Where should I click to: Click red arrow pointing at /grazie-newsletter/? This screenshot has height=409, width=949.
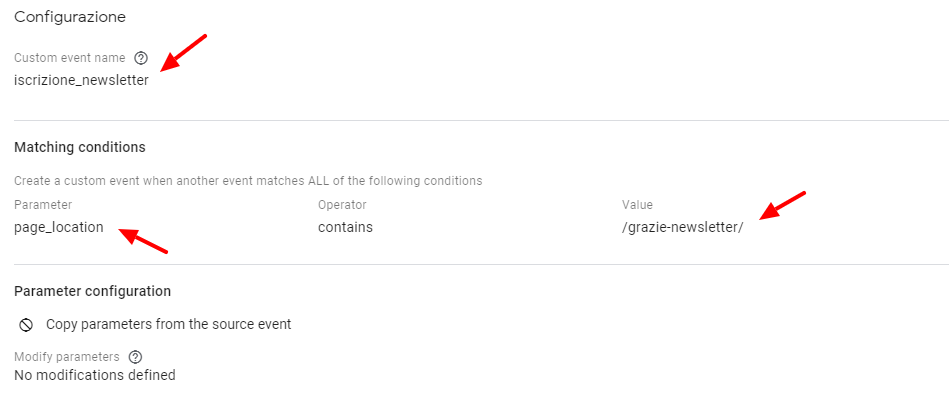coord(783,206)
